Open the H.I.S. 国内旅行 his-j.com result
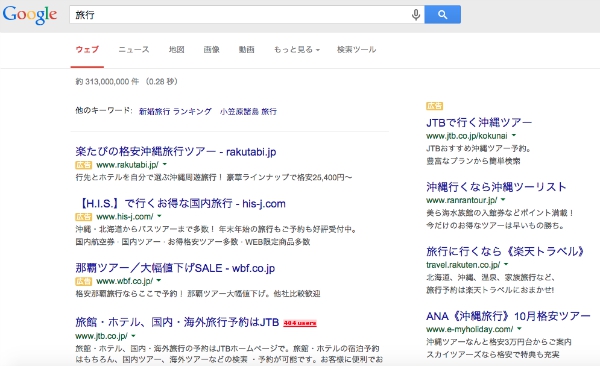The height and width of the screenshot is (366, 600). click(181, 203)
